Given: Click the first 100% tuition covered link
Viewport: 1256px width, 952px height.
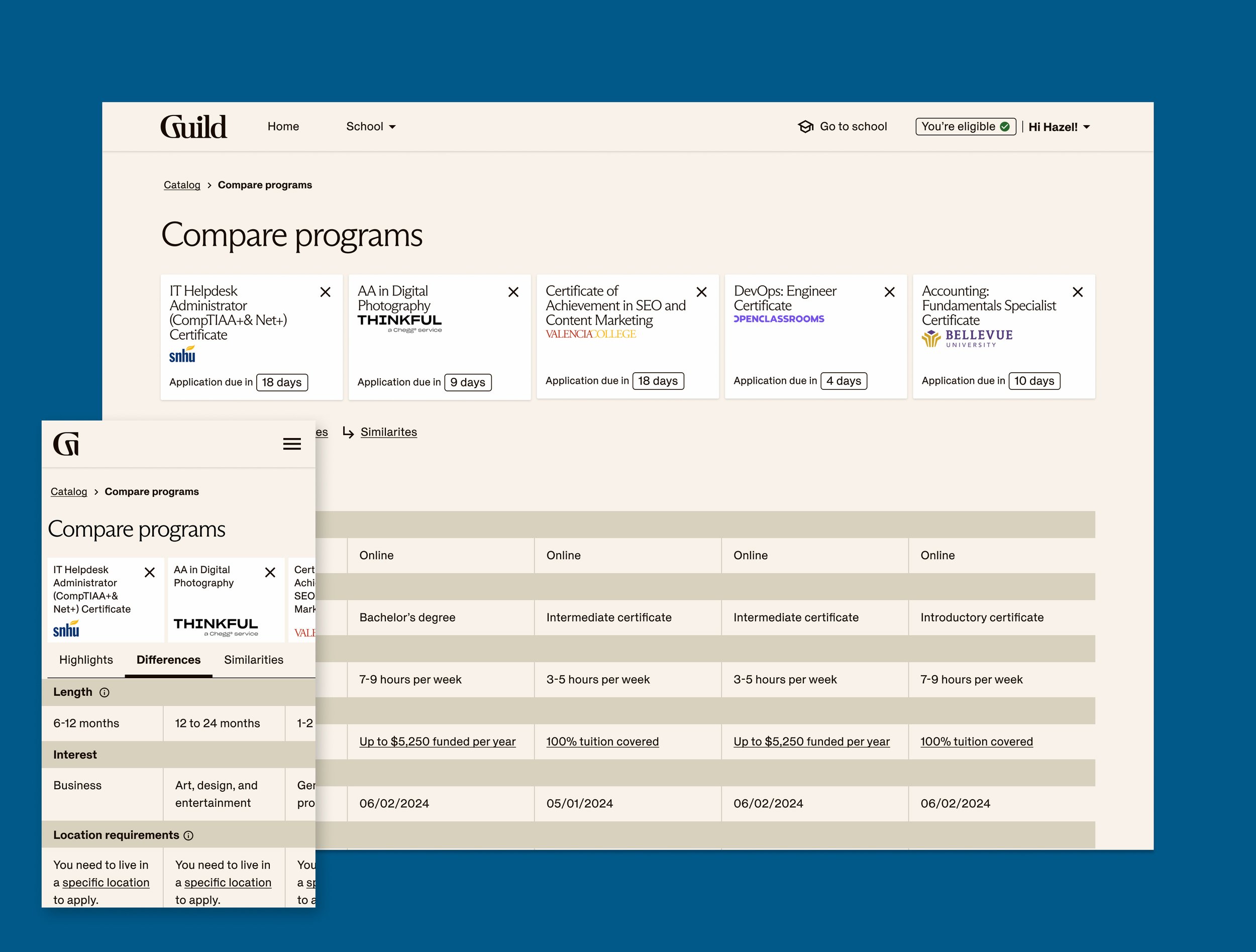Looking at the screenshot, I should [602, 742].
